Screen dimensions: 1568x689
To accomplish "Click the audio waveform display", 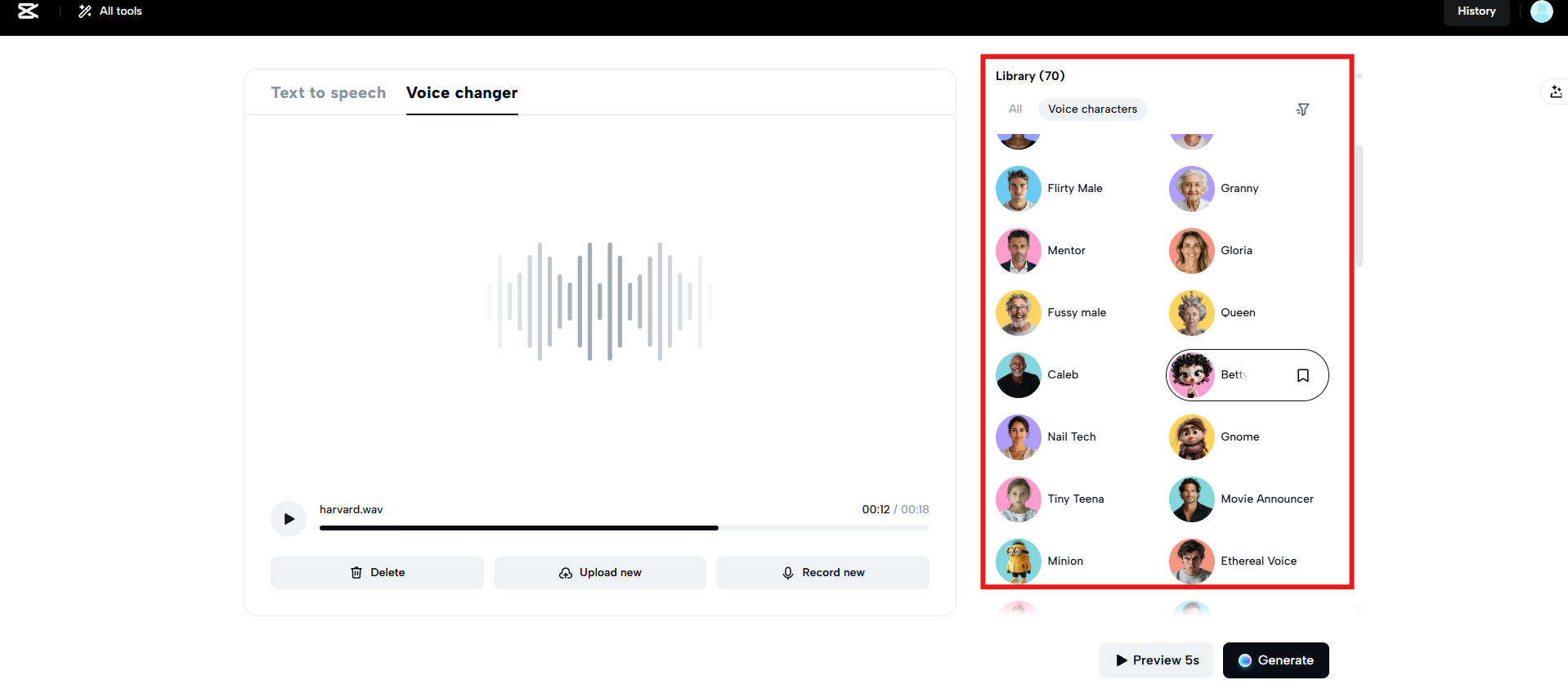I will (600, 302).
